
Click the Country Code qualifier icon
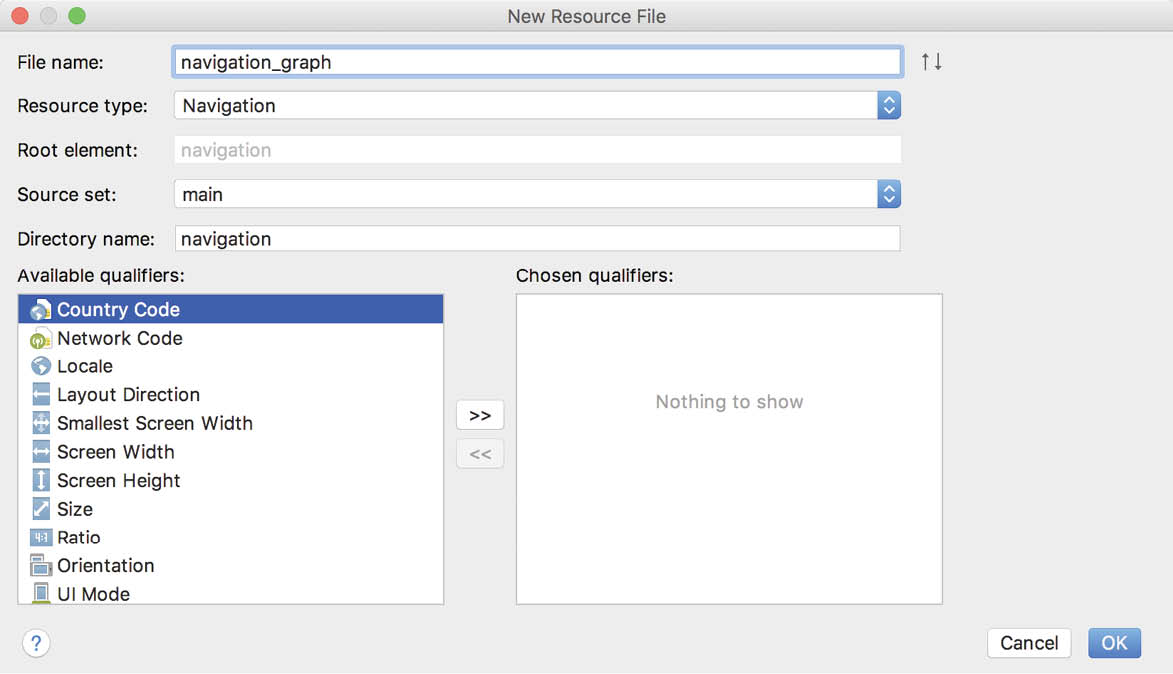pyautogui.click(x=40, y=310)
